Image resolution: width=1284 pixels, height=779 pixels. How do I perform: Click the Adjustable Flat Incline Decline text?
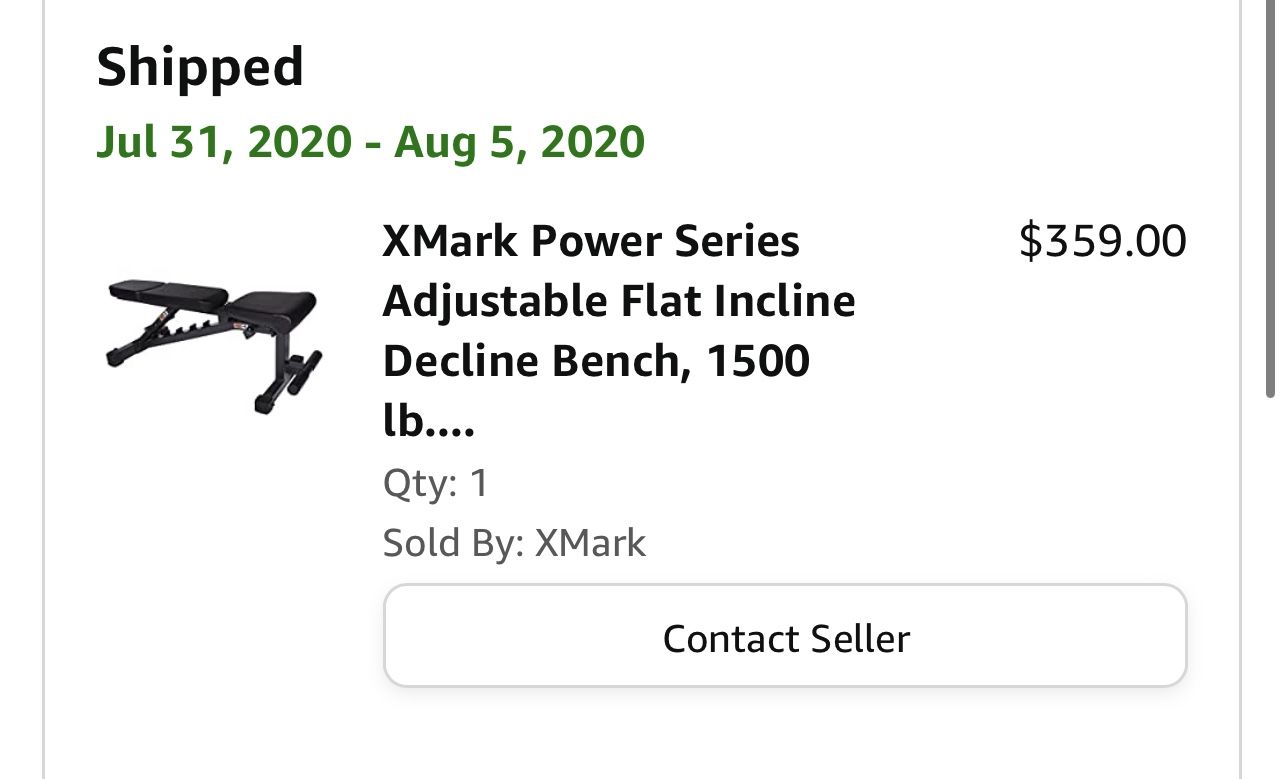coord(618,300)
